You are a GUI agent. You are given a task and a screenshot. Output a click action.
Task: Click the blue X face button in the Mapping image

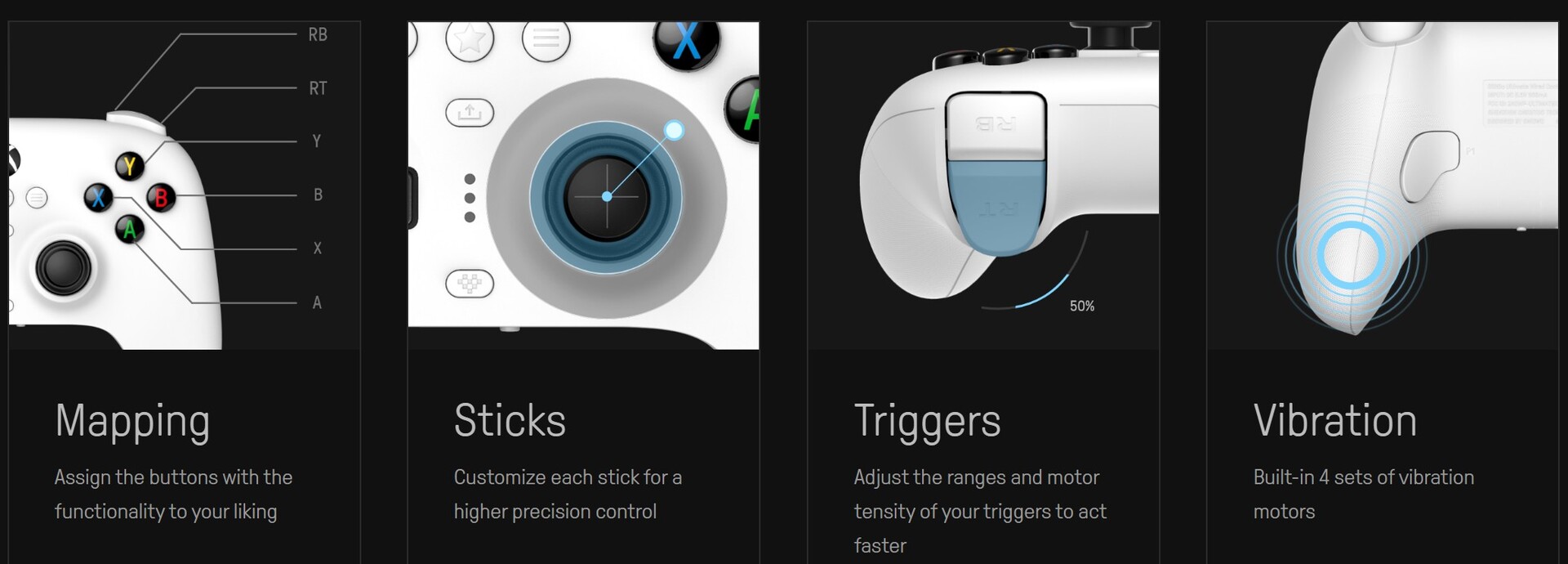click(99, 197)
